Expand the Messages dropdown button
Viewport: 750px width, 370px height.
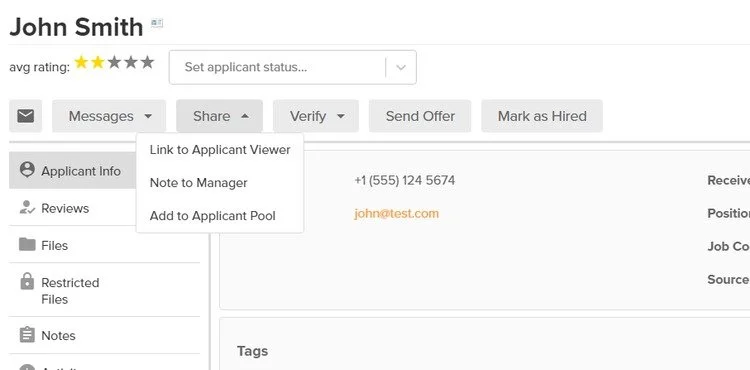pos(109,116)
